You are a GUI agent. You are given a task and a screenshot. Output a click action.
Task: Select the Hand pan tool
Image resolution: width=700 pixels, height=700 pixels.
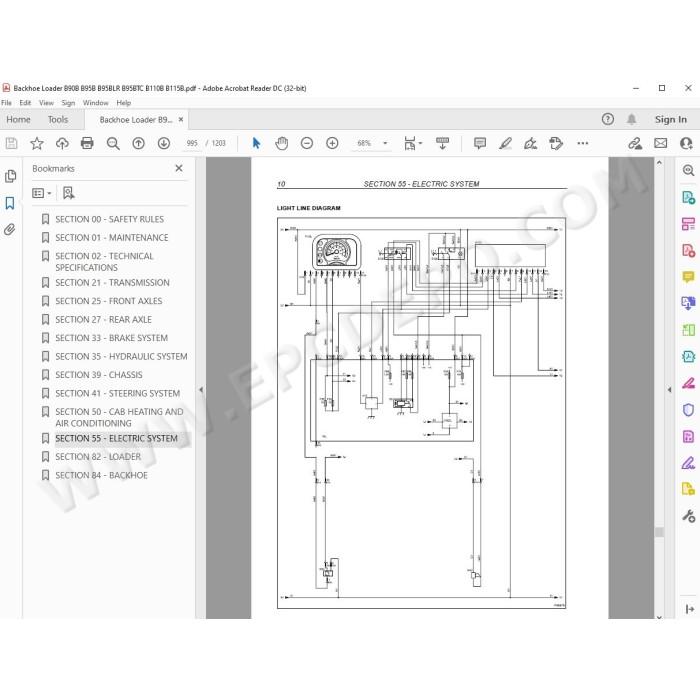click(x=281, y=143)
